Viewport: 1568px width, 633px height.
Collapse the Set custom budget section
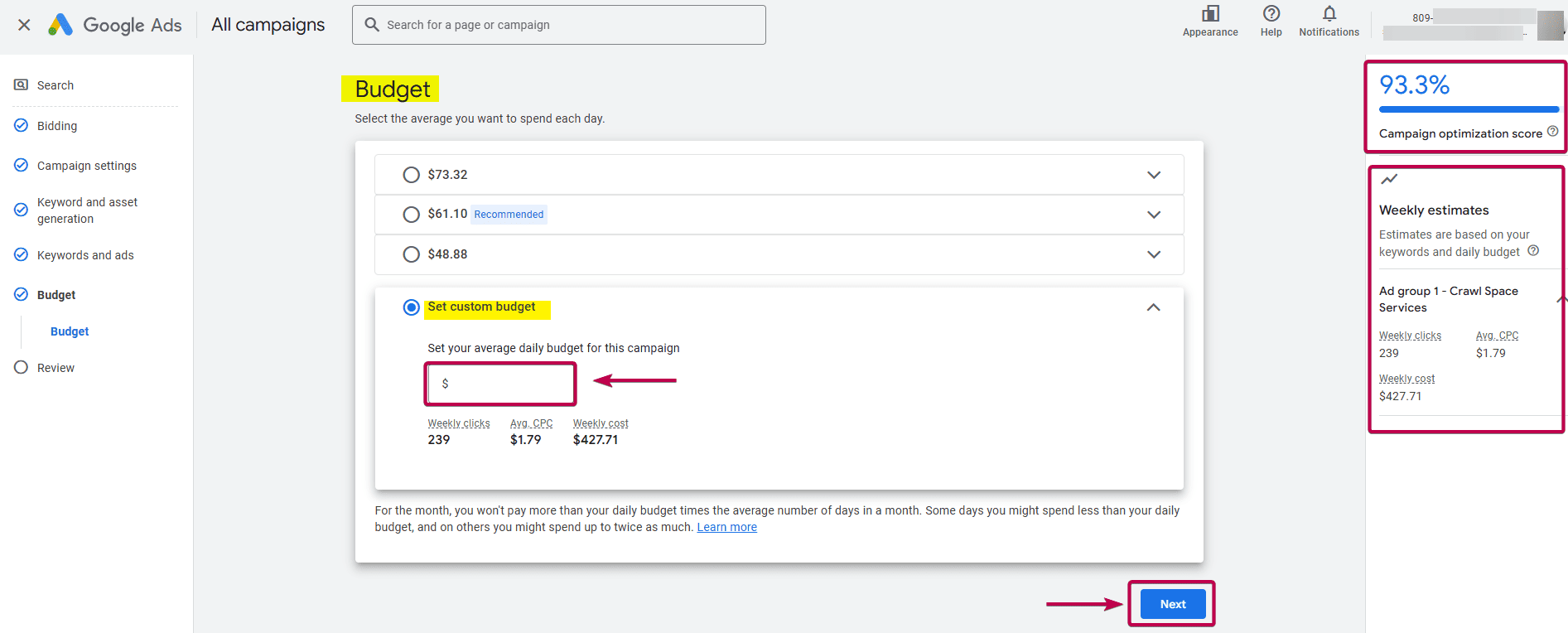coord(1153,307)
